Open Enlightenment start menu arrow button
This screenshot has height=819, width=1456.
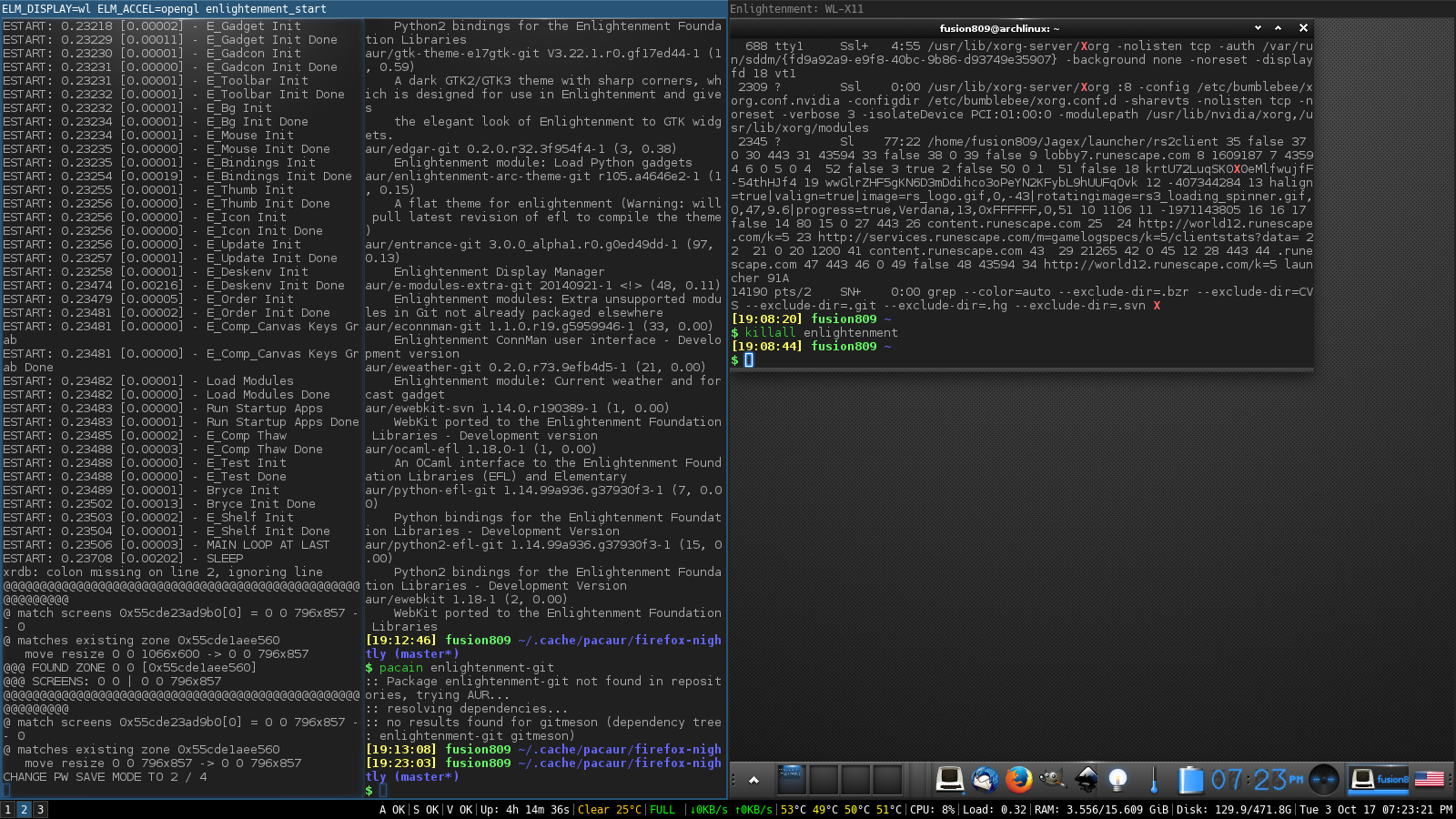coord(753,780)
